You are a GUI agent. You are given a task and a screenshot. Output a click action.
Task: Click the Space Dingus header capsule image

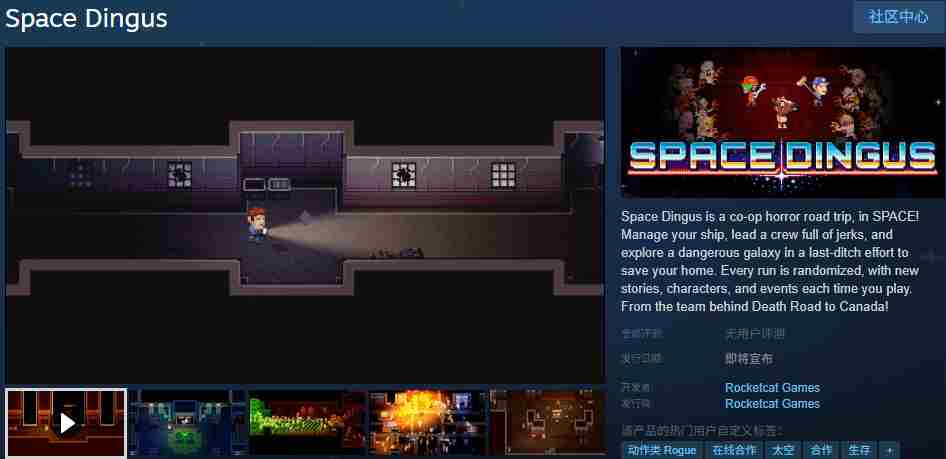[x=783, y=122]
